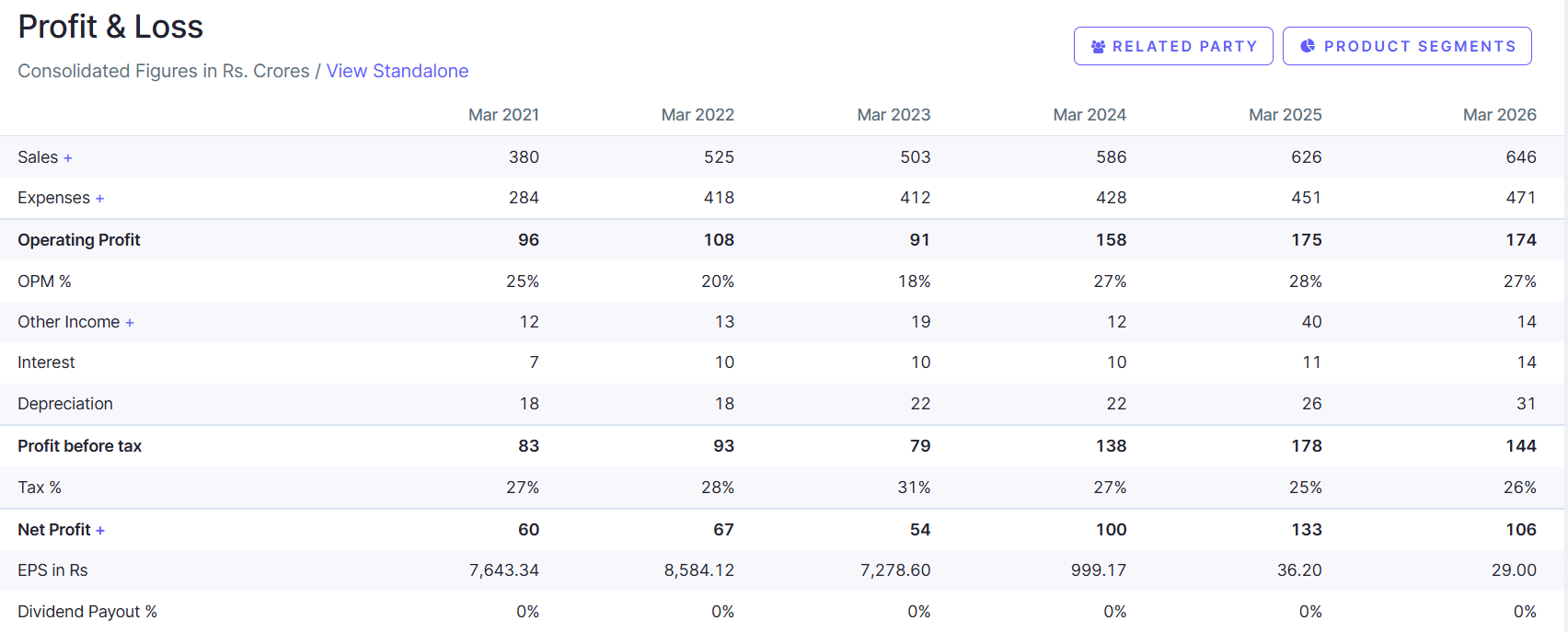Click the Mar 2024 column header
Screen dimensions: 1568x632
pyautogui.click(x=1090, y=115)
